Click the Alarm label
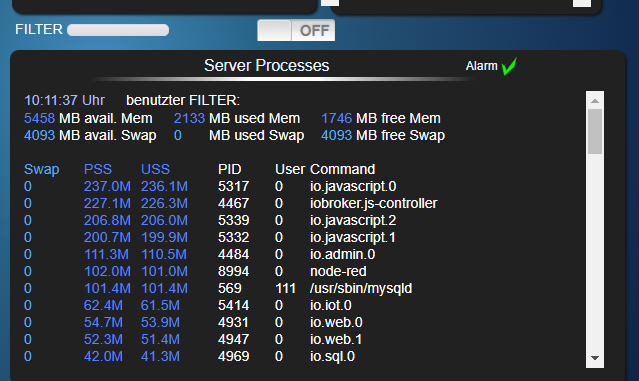 click(x=482, y=66)
